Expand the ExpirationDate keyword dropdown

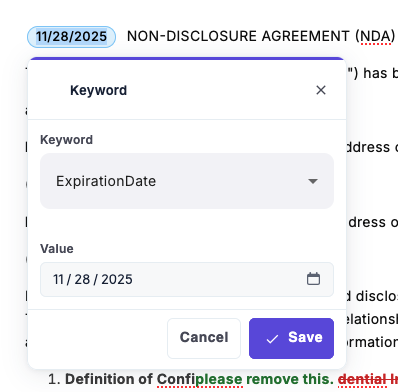tap(187, 181)
